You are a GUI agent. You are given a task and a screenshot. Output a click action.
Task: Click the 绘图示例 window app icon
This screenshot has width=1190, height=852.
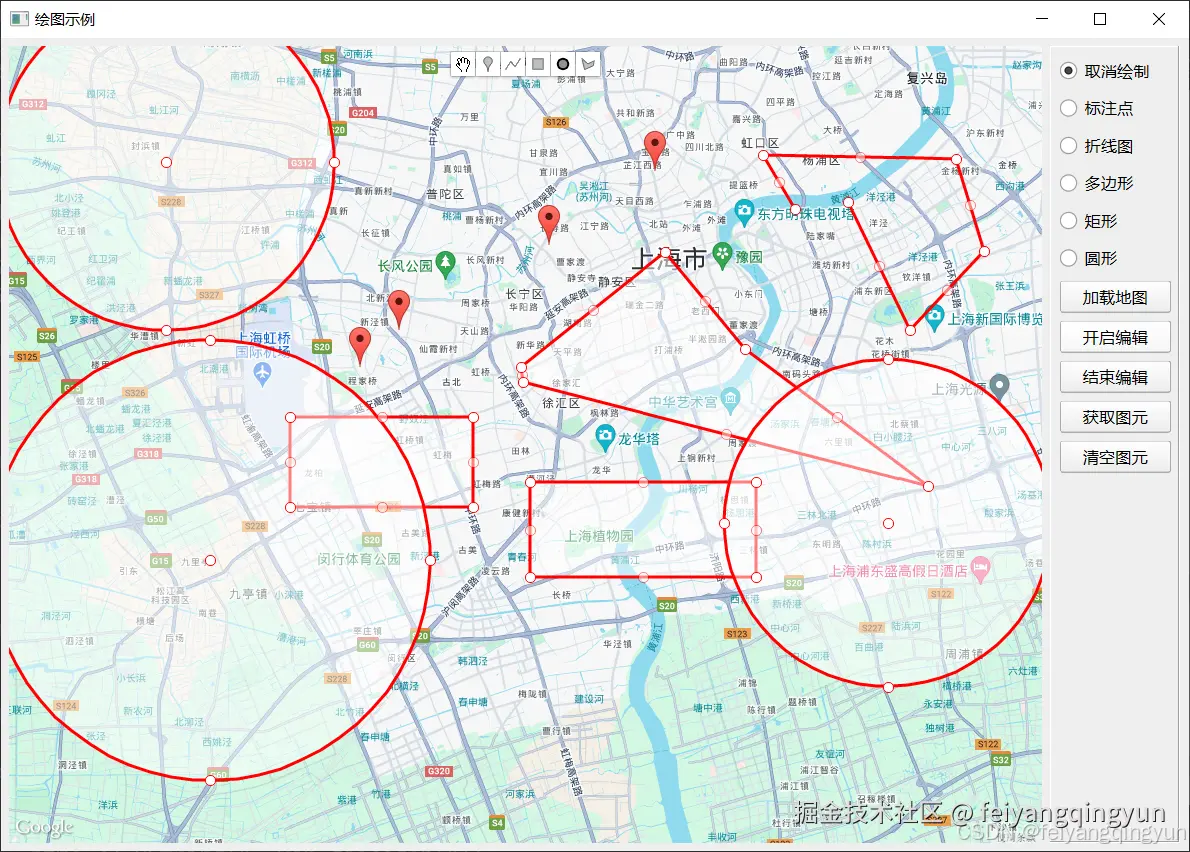[19, 19]
